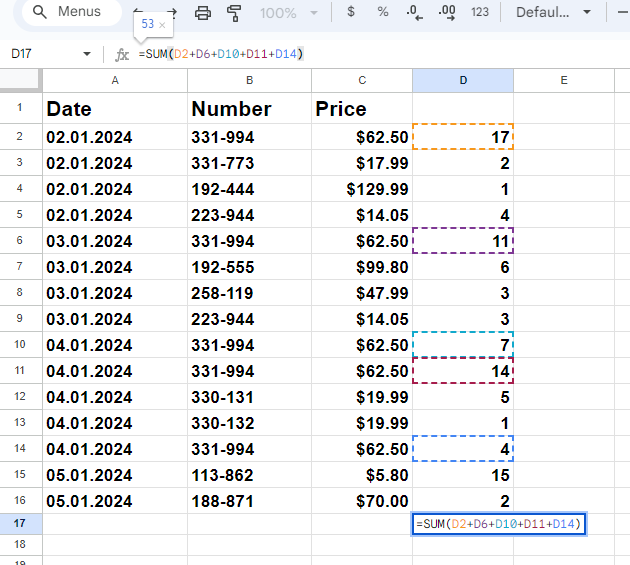Click the number 330-131 cell

pyautogui.click(x=250, y=397)
